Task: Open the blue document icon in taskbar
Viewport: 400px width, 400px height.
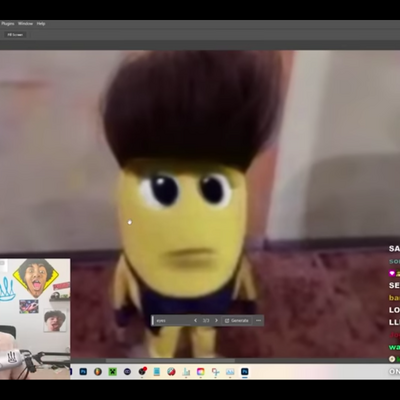Action: (157, 371)
